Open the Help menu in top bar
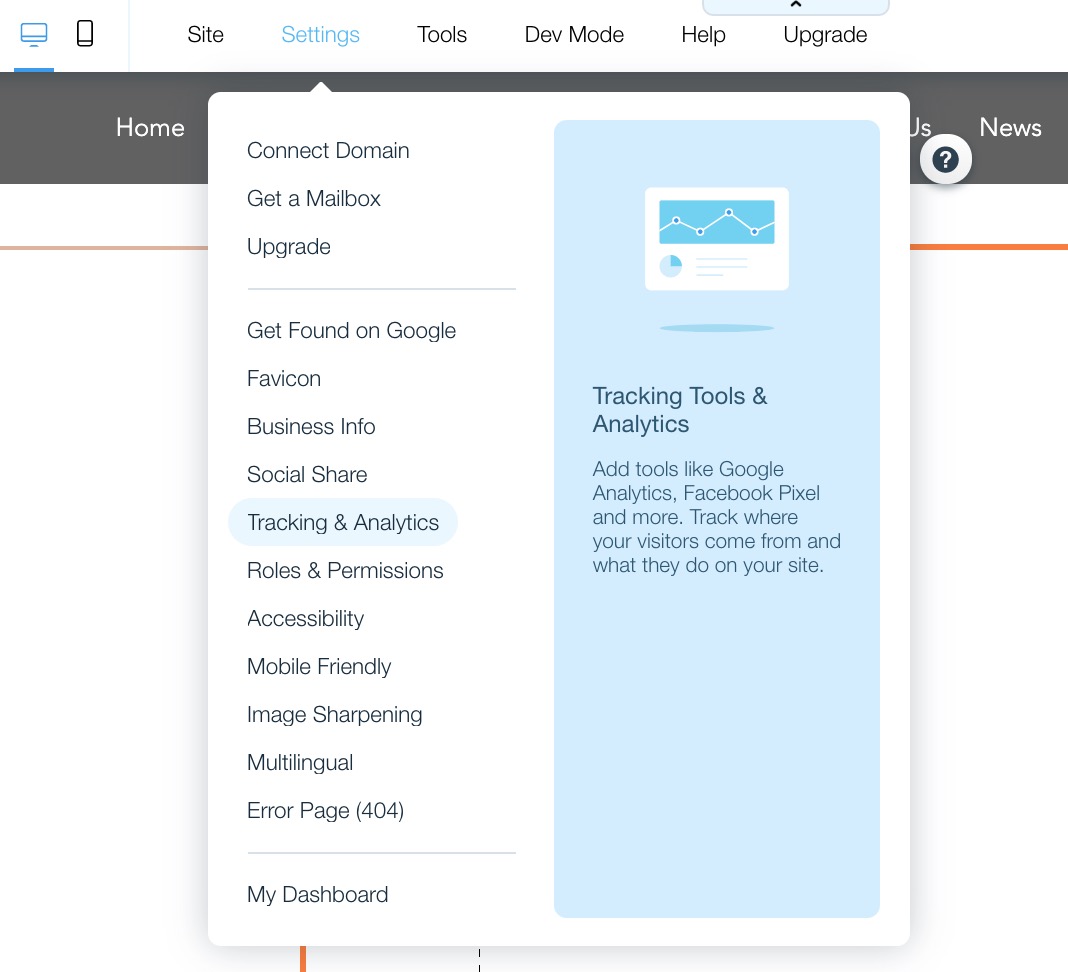Image resolution: width=1068 pixels, height=972 pixels. coord(703,35)
